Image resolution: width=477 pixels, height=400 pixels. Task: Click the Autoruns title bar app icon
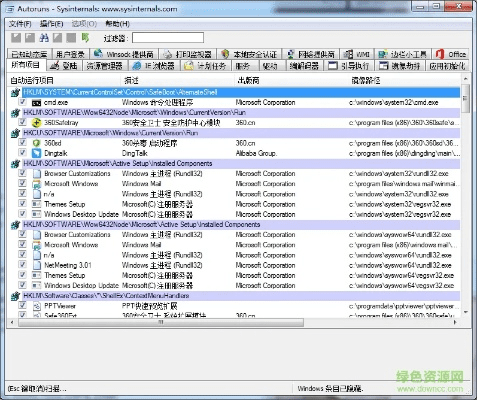pyautogui.click(x=10, y=9)
